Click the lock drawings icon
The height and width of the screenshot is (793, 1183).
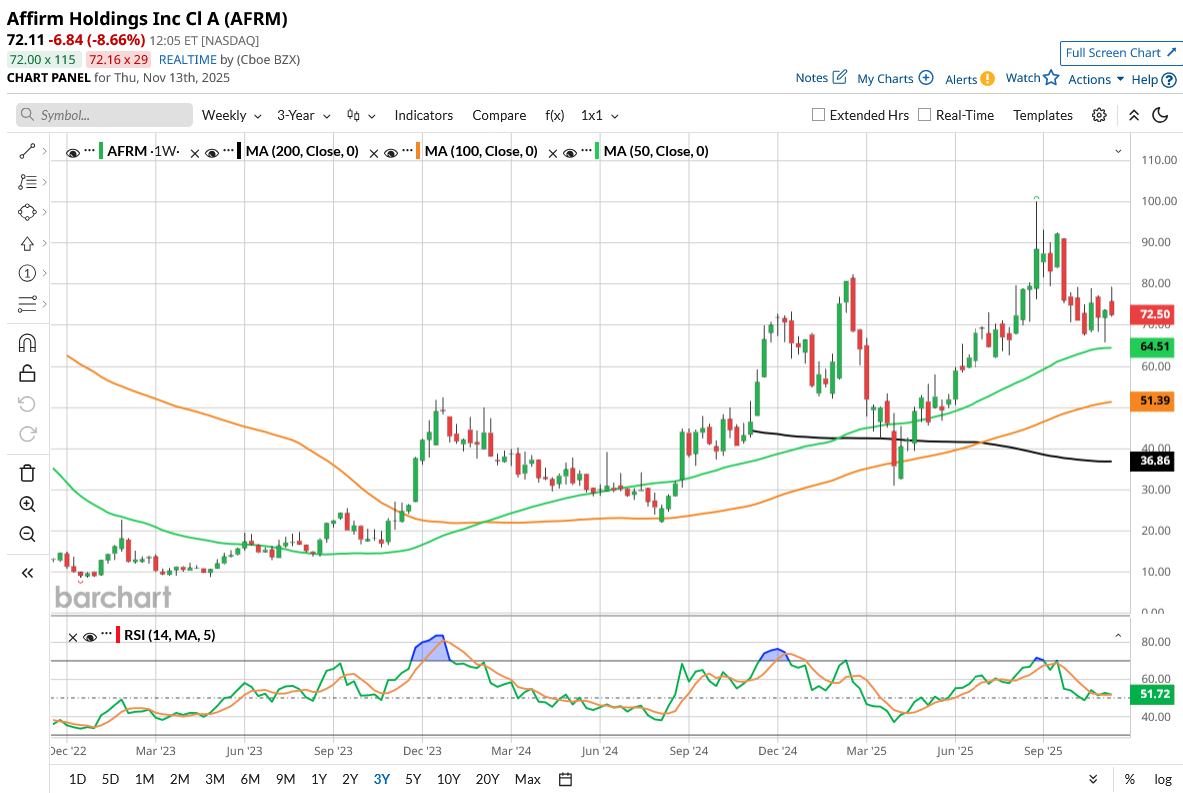[27, 373]
